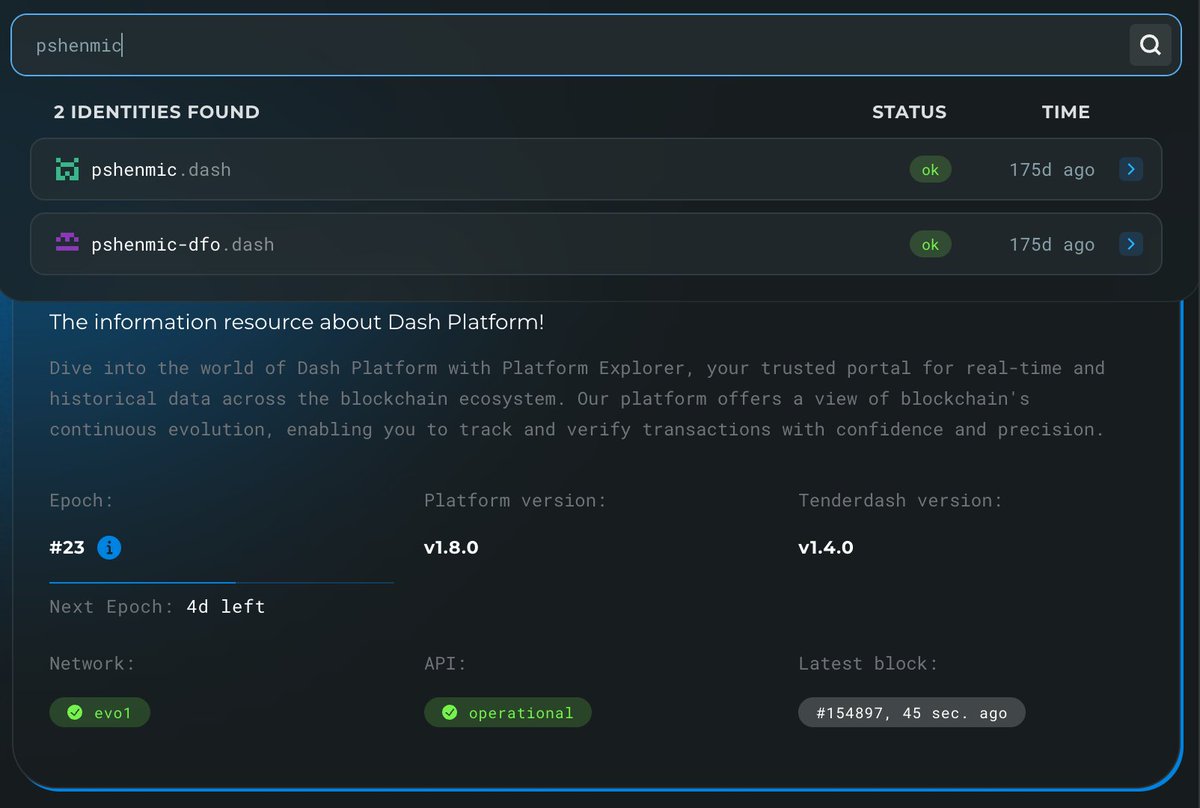Click the API label
Screen dimensions: 1200x808
[x=445, y=664]
